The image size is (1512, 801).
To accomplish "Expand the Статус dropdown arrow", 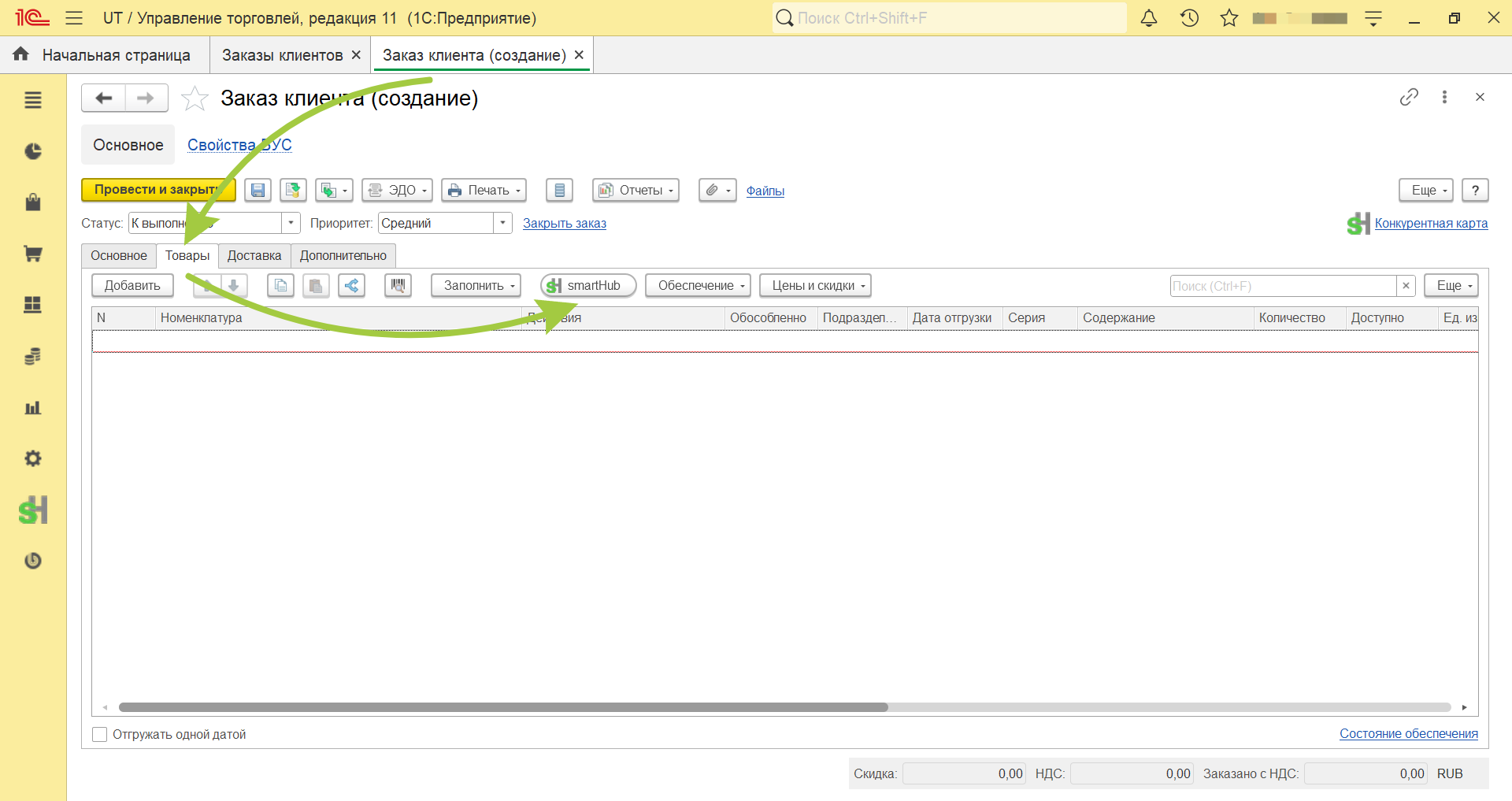I will click(x=291, y=223).
